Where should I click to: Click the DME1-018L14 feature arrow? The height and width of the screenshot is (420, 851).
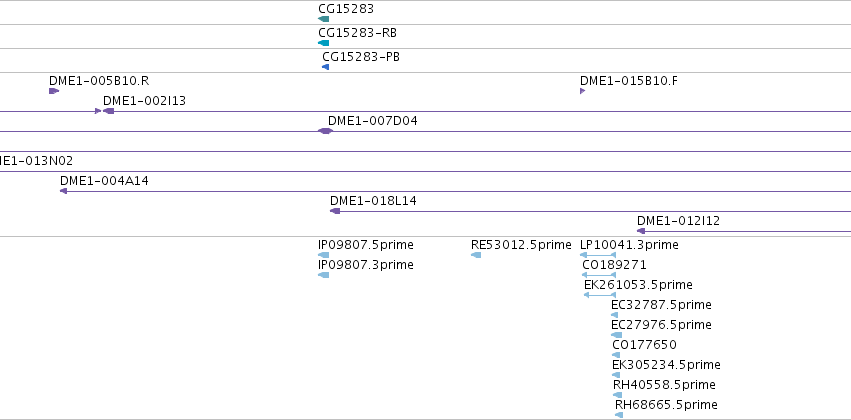tap(335, 211)
